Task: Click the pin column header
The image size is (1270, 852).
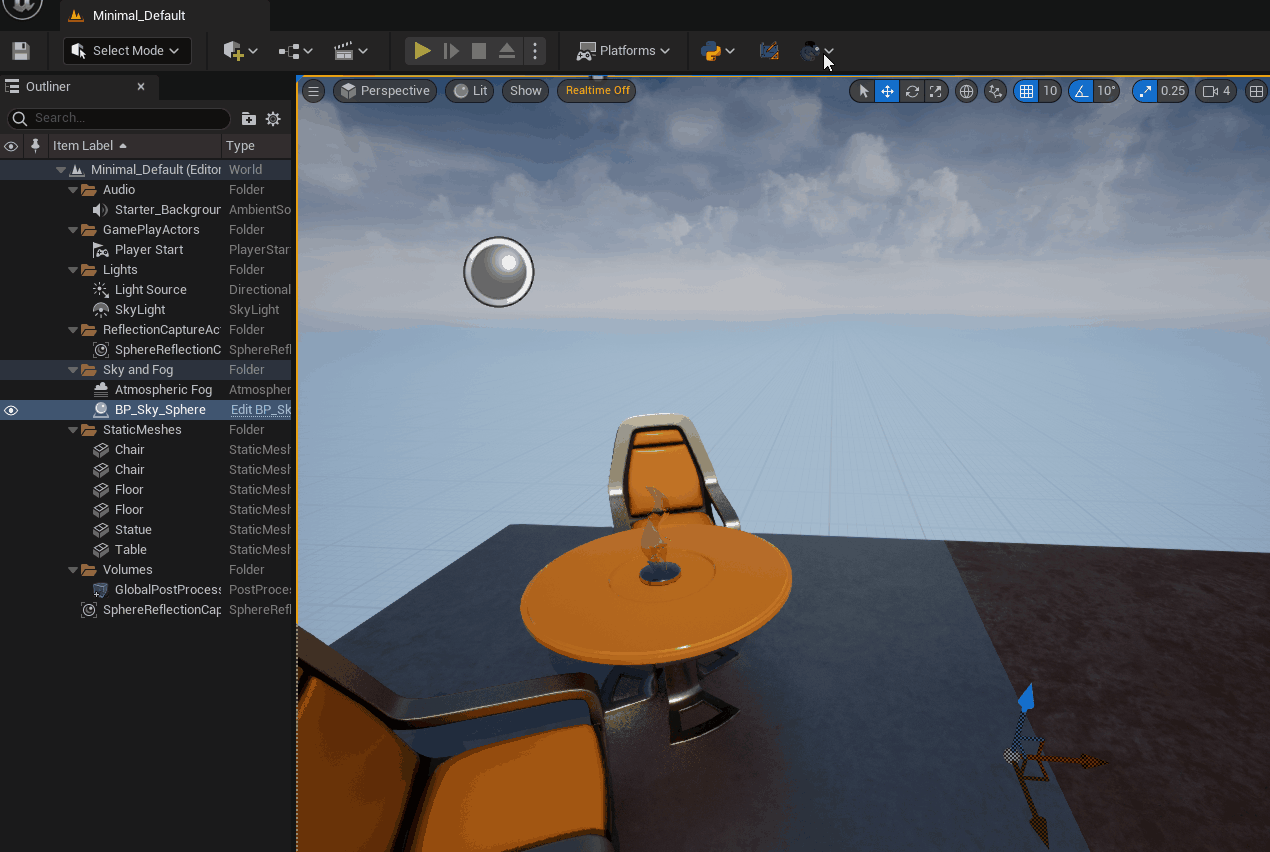Action: pyautogui.click(x=36, y=146)
